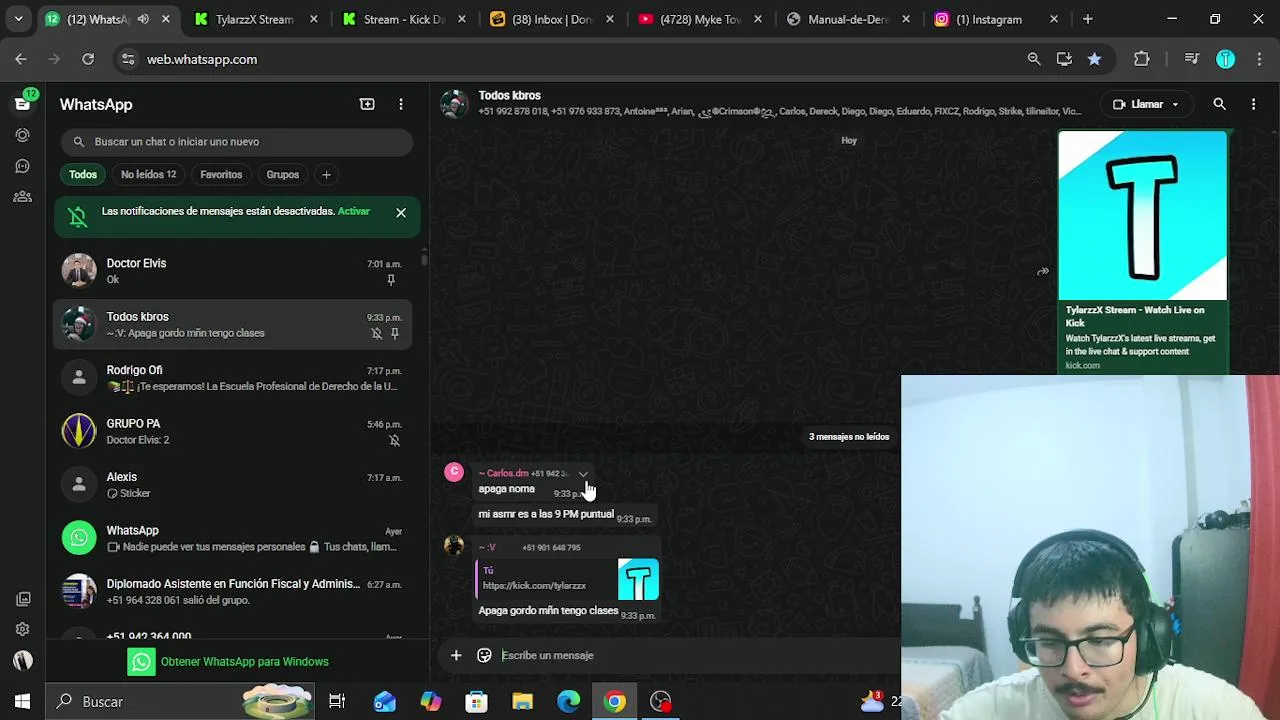Viewport: 1280px width, 720px height.
Task: Switch to the Stream - Kick Da tab
Action: [405, 19]
